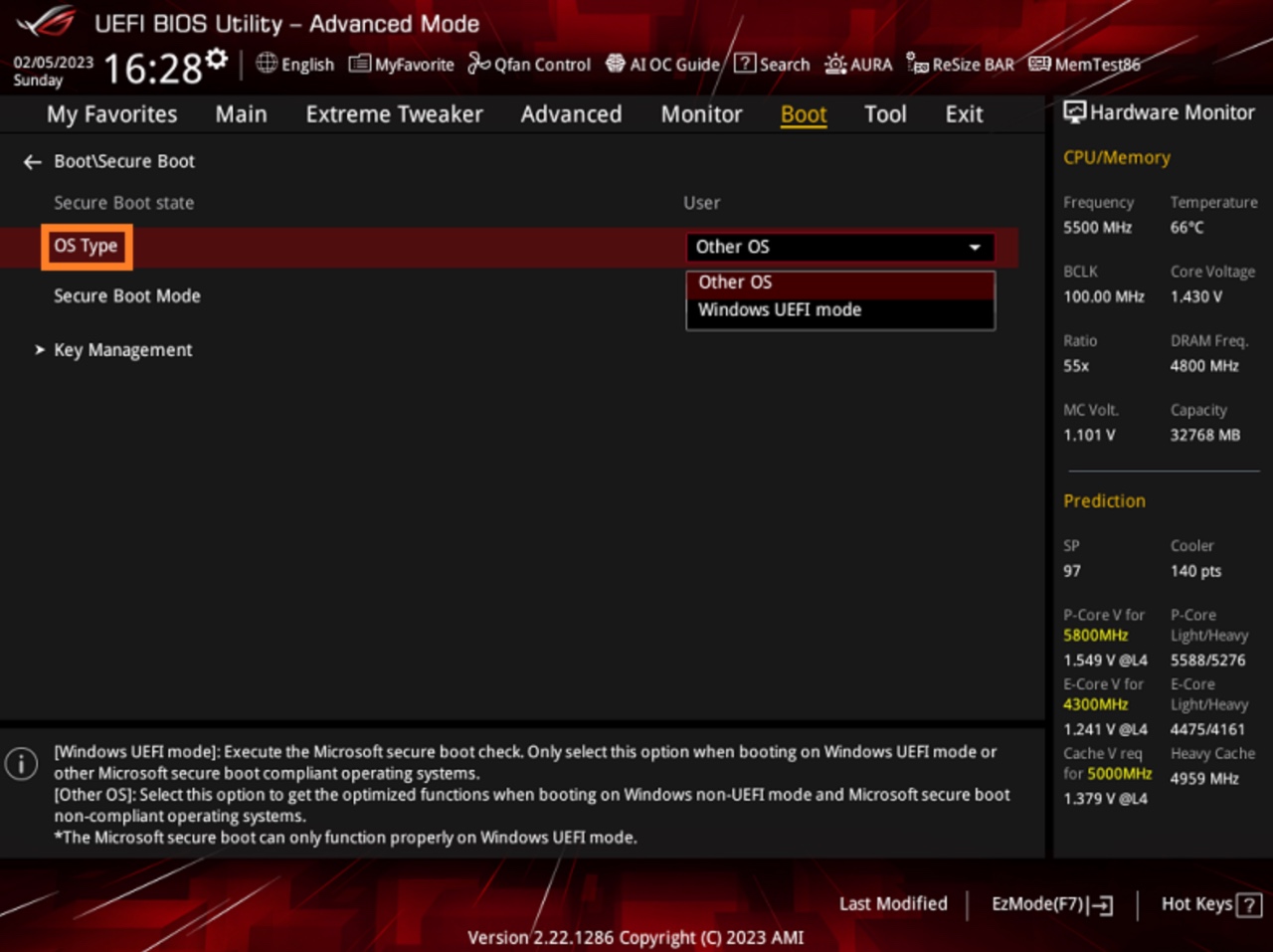
Task: Open the Tool tab
Action: [885, 114]
